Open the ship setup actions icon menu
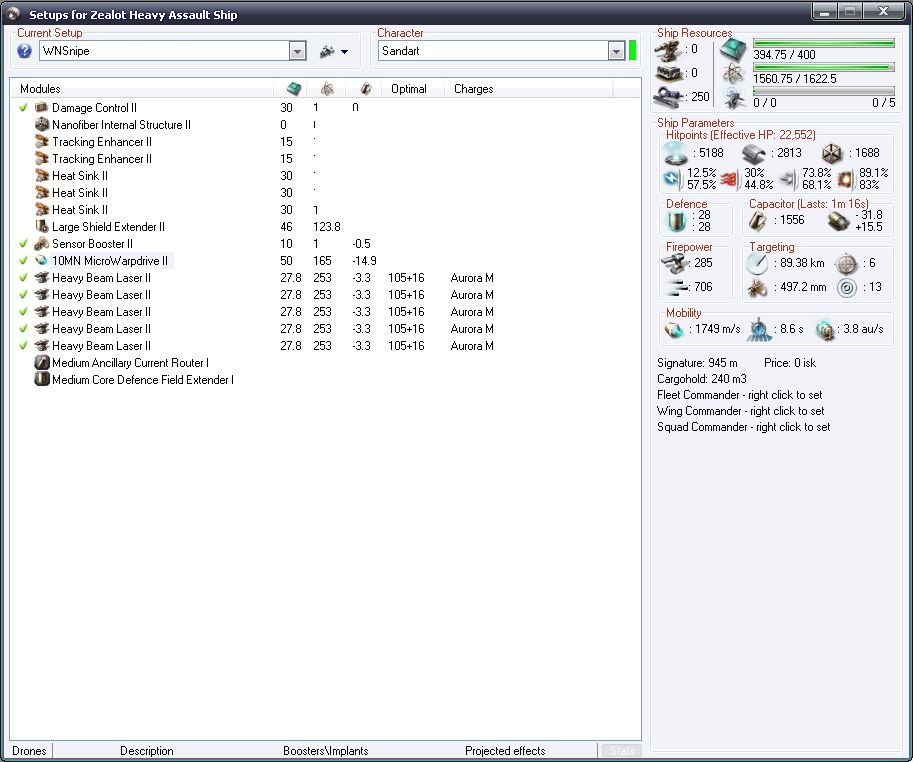Screen dimensions: 913x762 click(327, 52)
